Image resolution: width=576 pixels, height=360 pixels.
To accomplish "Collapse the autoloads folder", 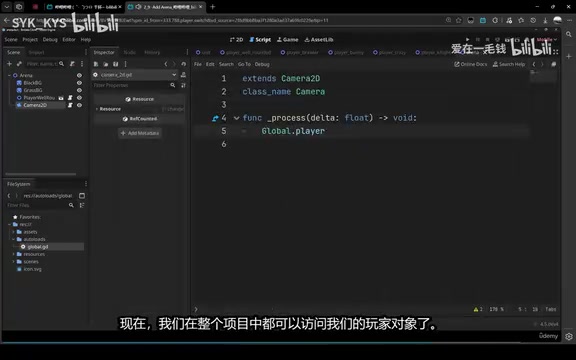I will [14, 239].
